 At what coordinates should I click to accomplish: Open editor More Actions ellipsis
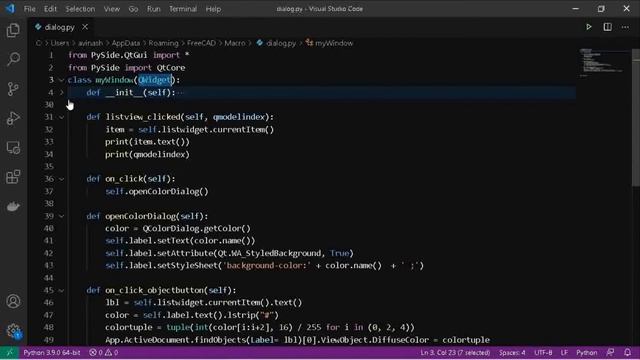625,27
